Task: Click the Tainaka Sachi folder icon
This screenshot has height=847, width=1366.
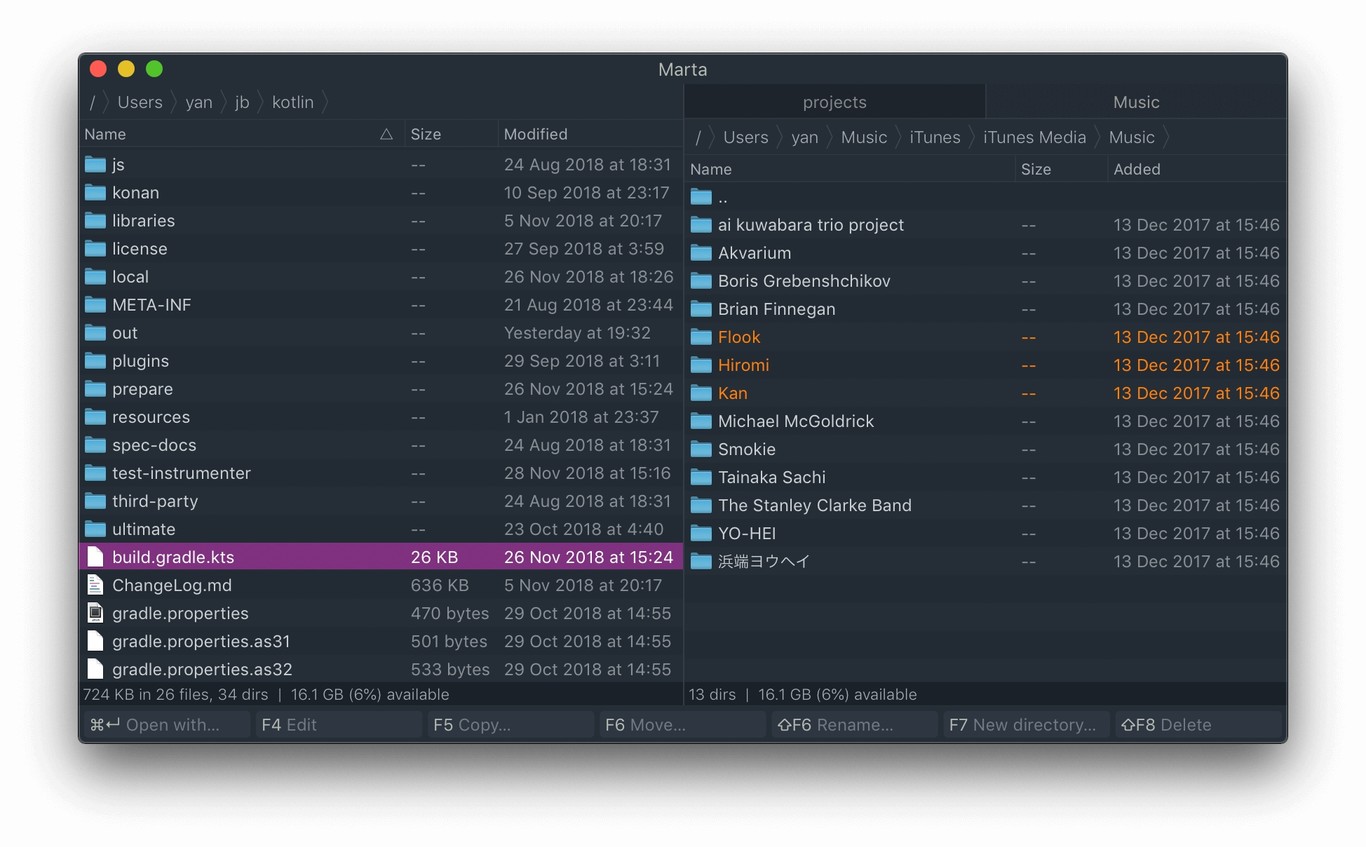Action: 701,477
